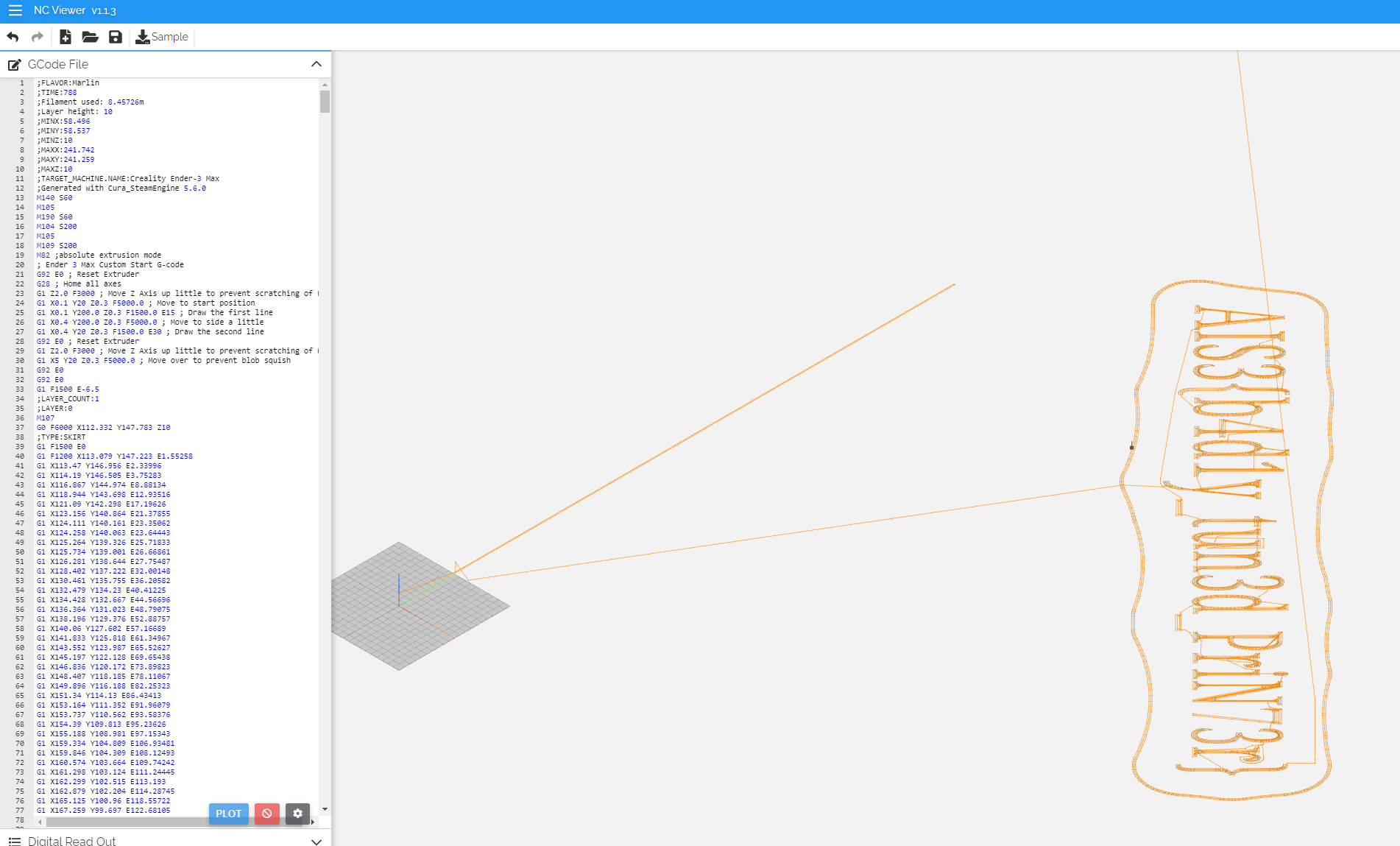Open a file with folder icon

pos(90,37)
